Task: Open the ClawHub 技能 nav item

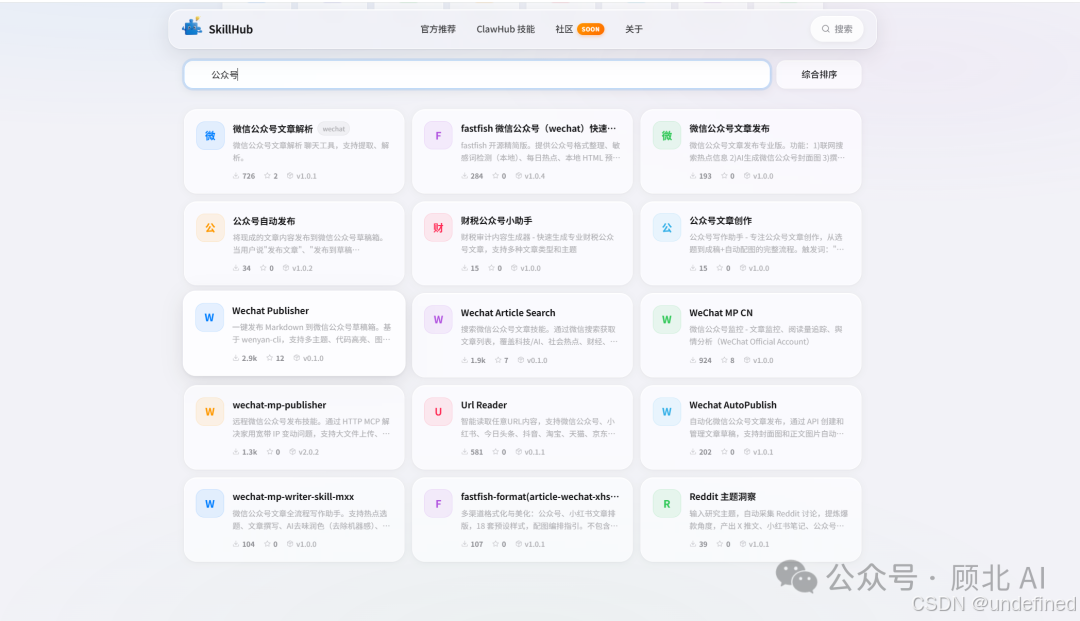Action: click(x=506, y=29)
